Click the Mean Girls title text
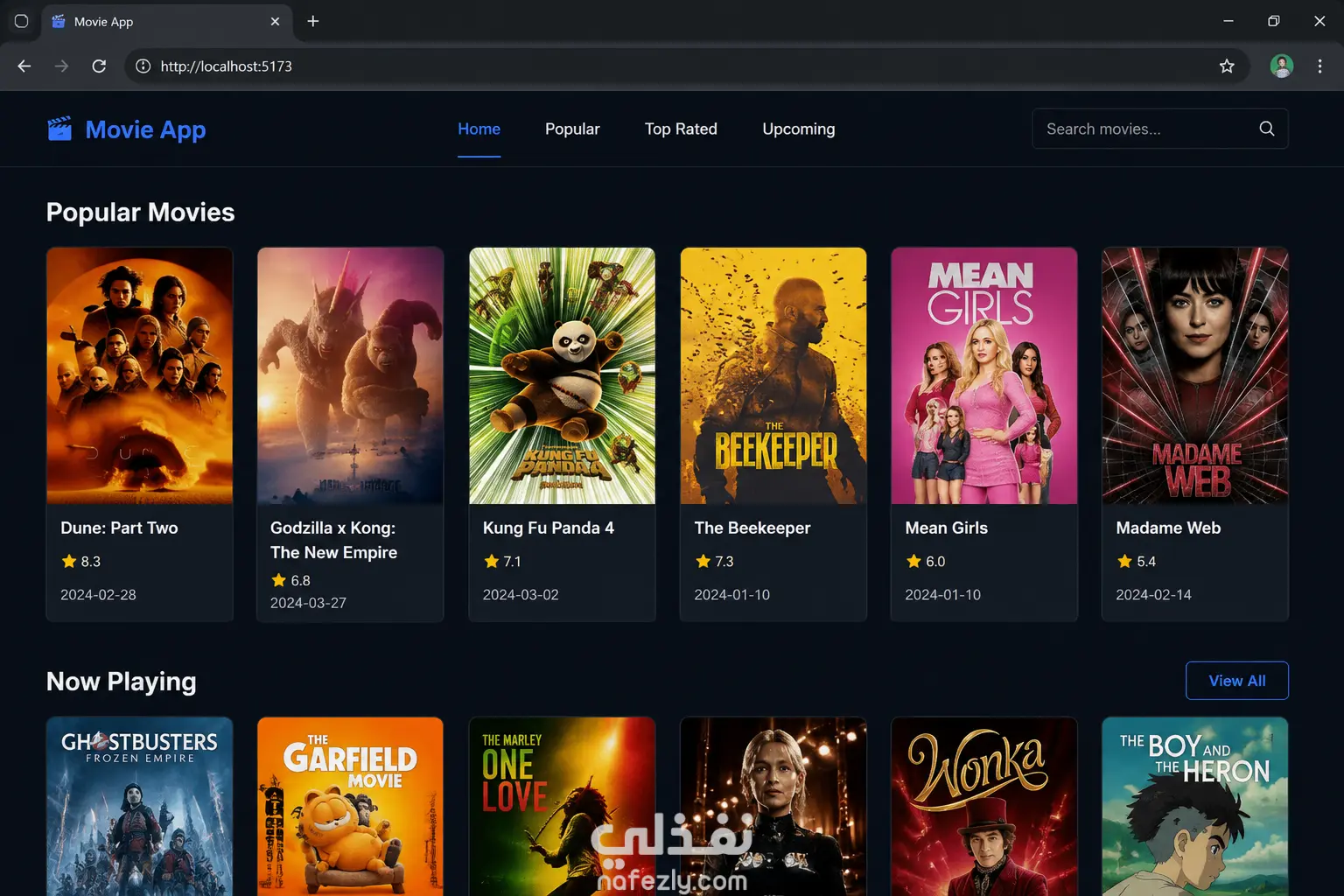The image size is (1344, 896). (x=946, y=528)
